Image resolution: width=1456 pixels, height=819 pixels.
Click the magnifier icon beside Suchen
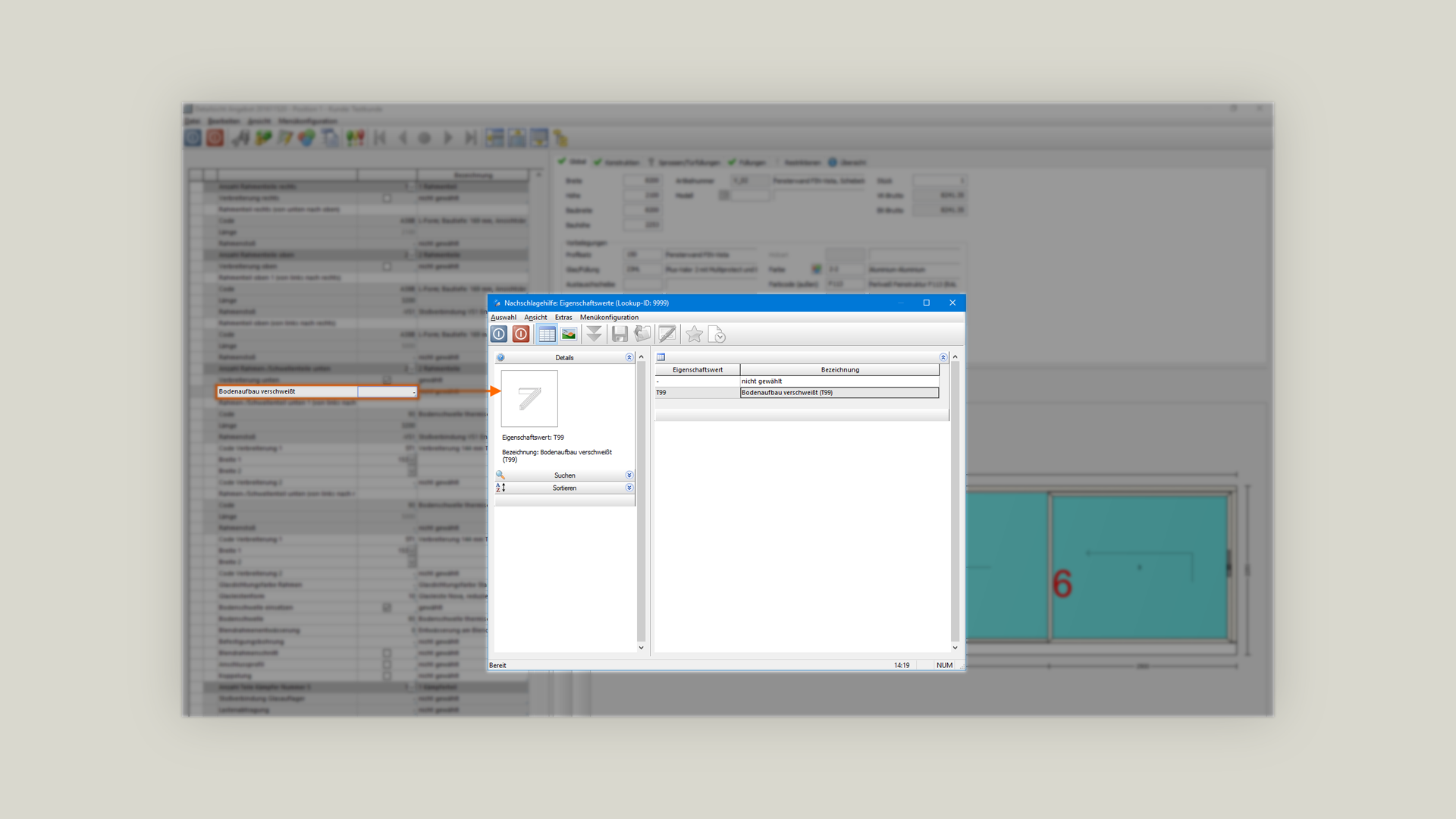pyautogui.click(x=500, y=475)
